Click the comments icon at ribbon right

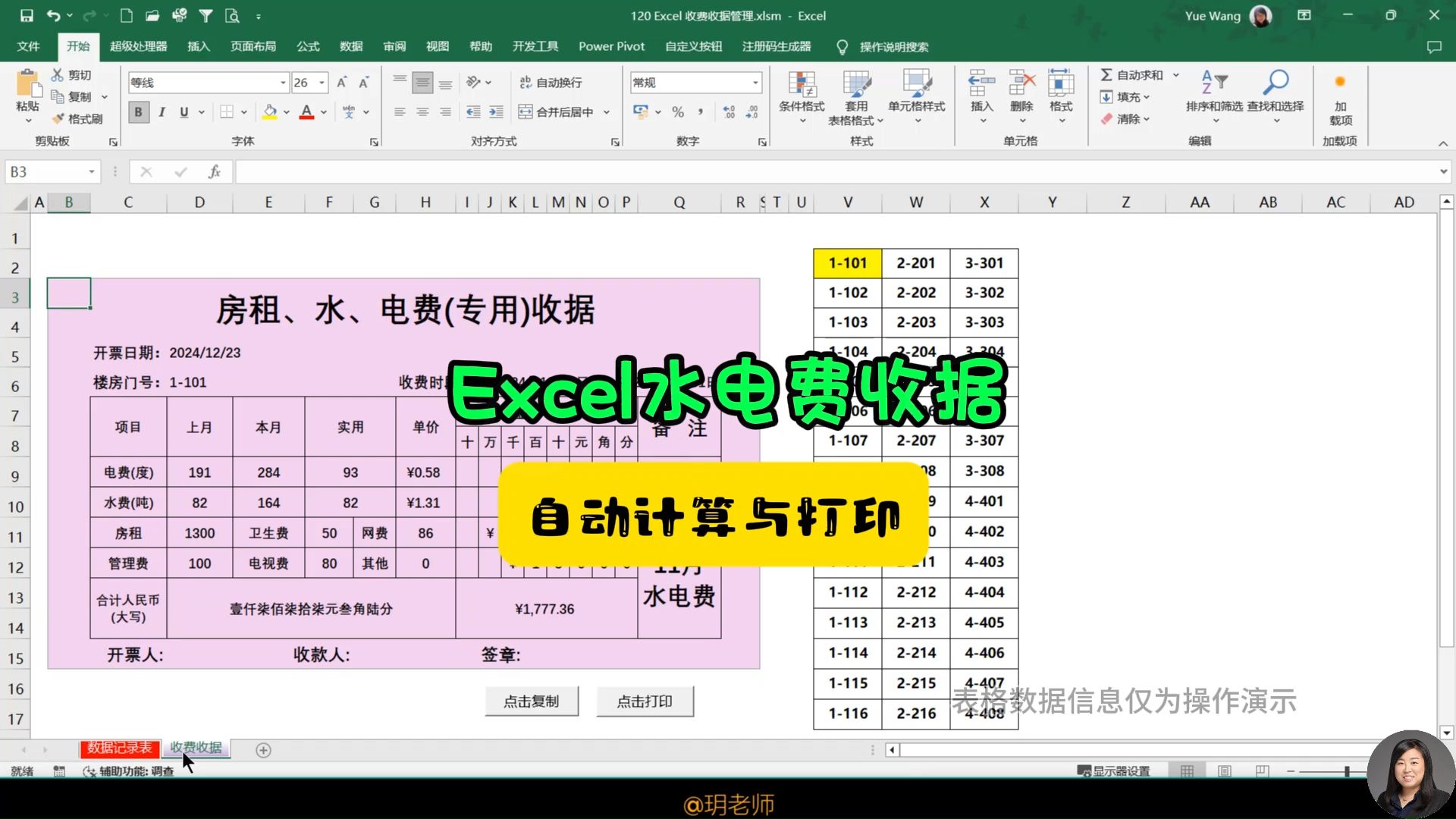point(1434,47)
